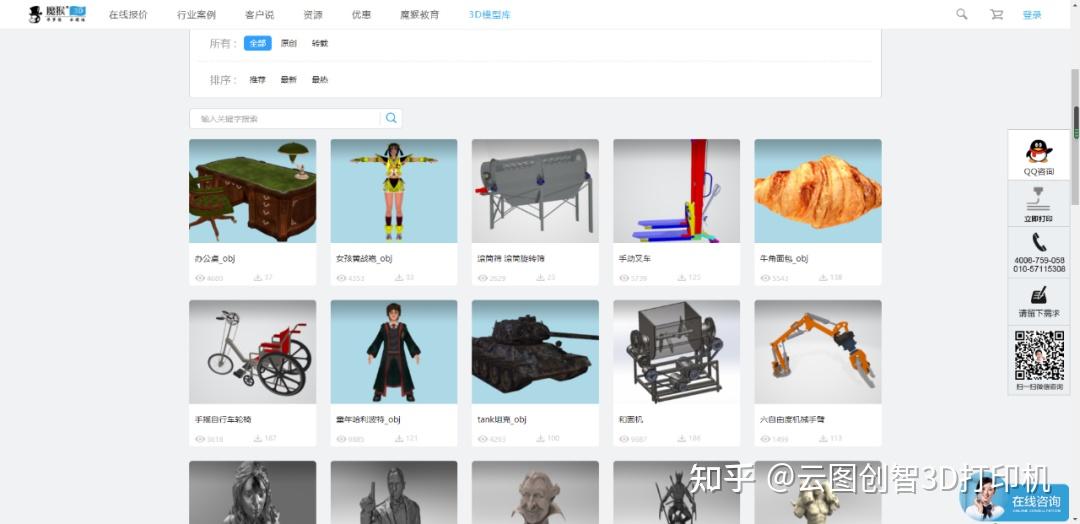1080x524 pixels.
Task: Go to the 客户说 page
Action: point(259,14)
